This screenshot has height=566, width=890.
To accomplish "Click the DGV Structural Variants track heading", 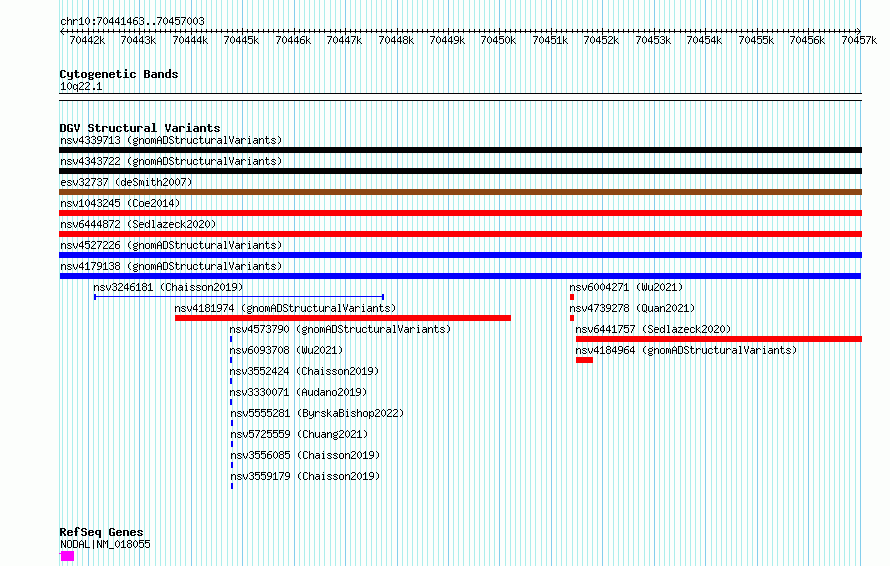I will coord(140,128).
